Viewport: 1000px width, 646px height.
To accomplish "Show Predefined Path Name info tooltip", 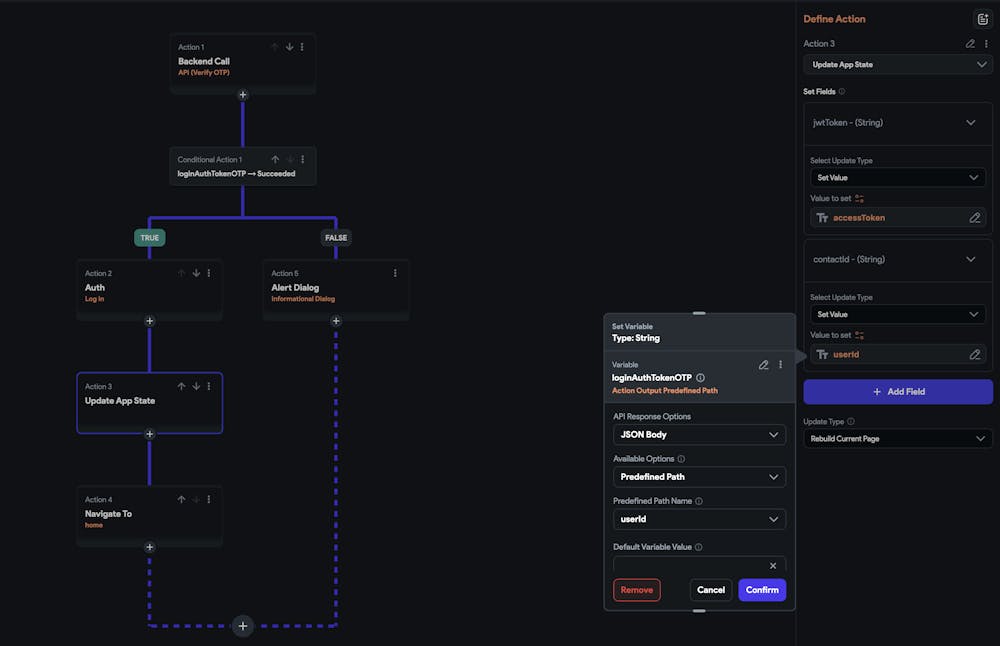I will [x=699, y=501].
